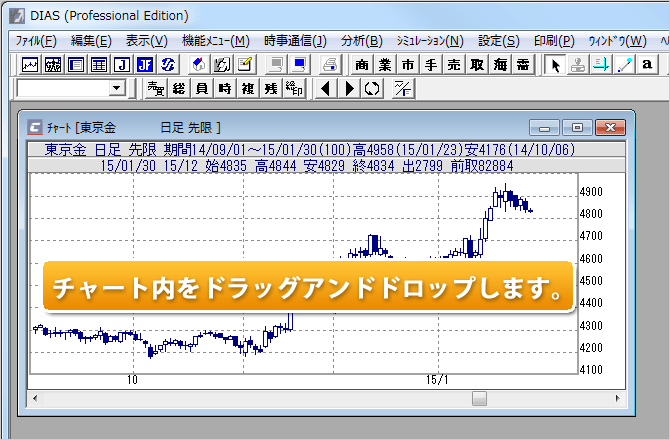
Task: Open the 時事通信(J) menu
Action: point(295,40)
